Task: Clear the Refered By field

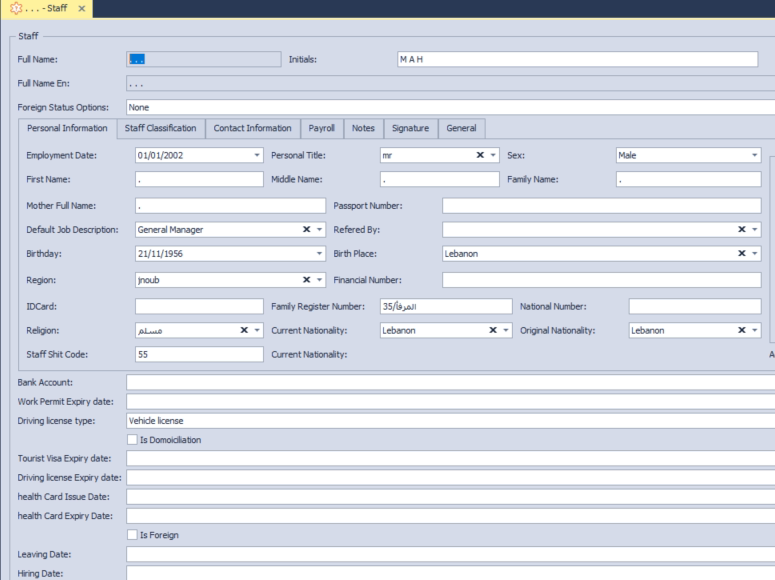Action: [742, 229]
